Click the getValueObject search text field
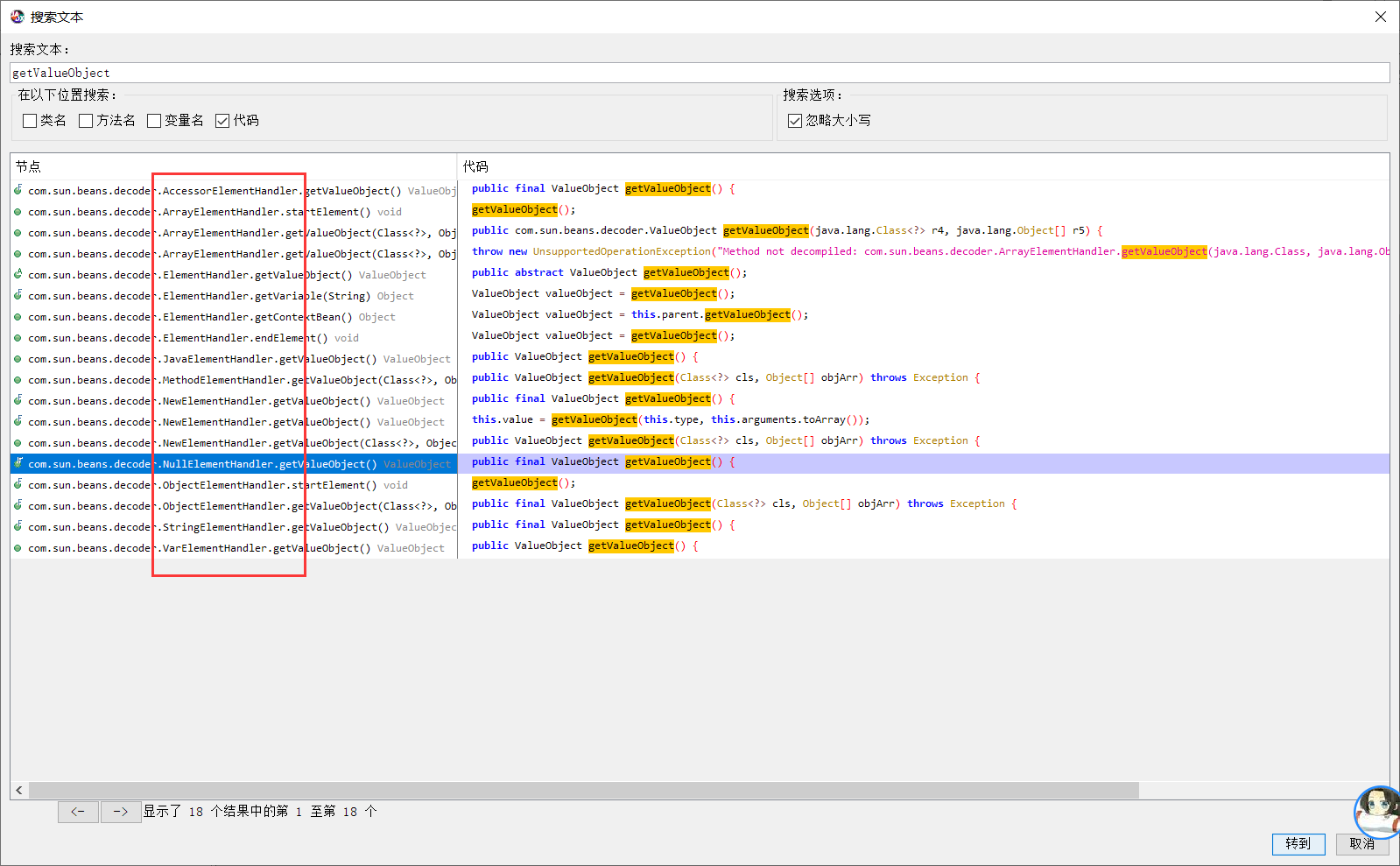This screenshot has height=866, width=1400. click(x=699, y=73)
